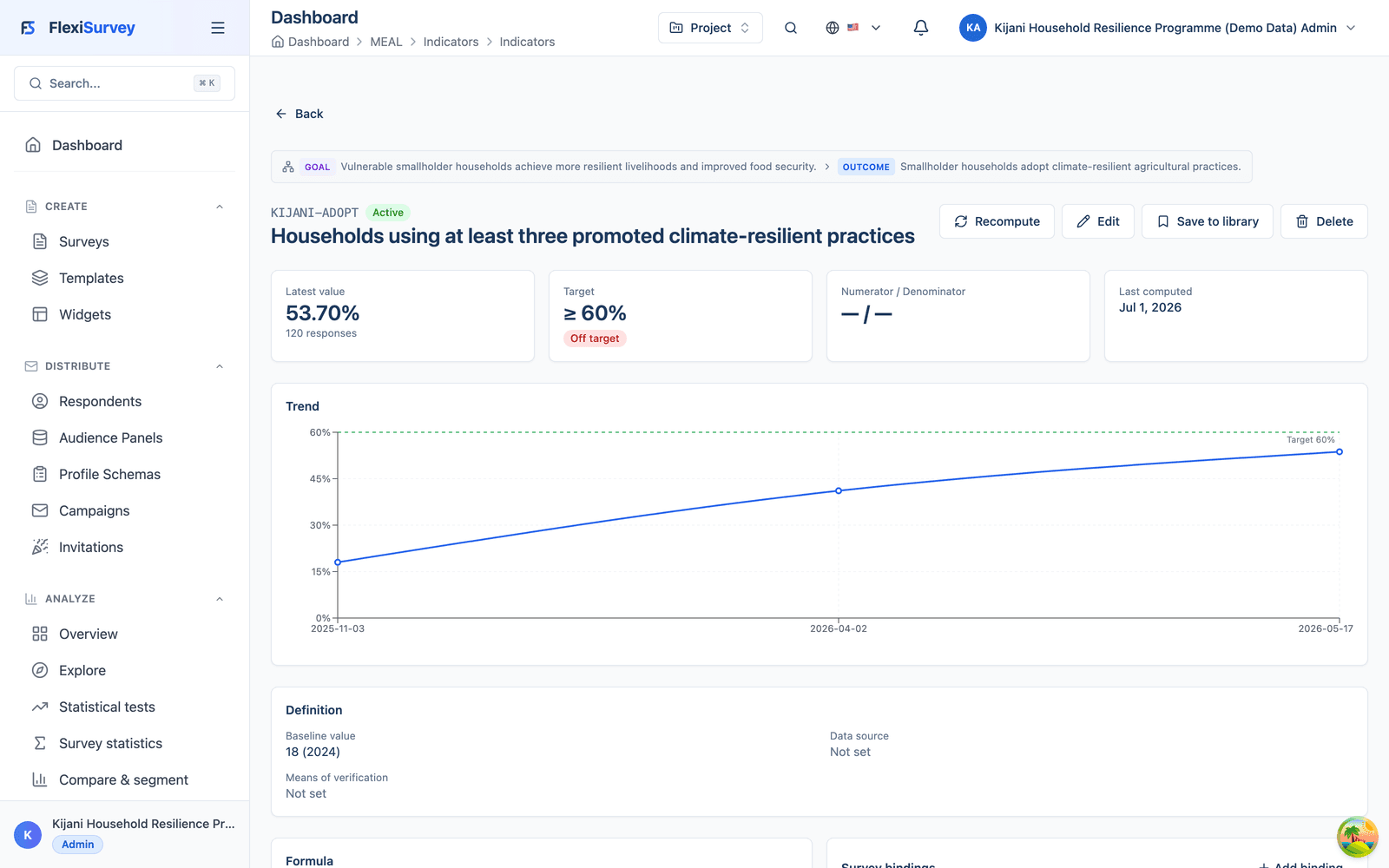Click the OUTCOME tag in hierarchy bar
The image size is (1389, 868).
866,167
